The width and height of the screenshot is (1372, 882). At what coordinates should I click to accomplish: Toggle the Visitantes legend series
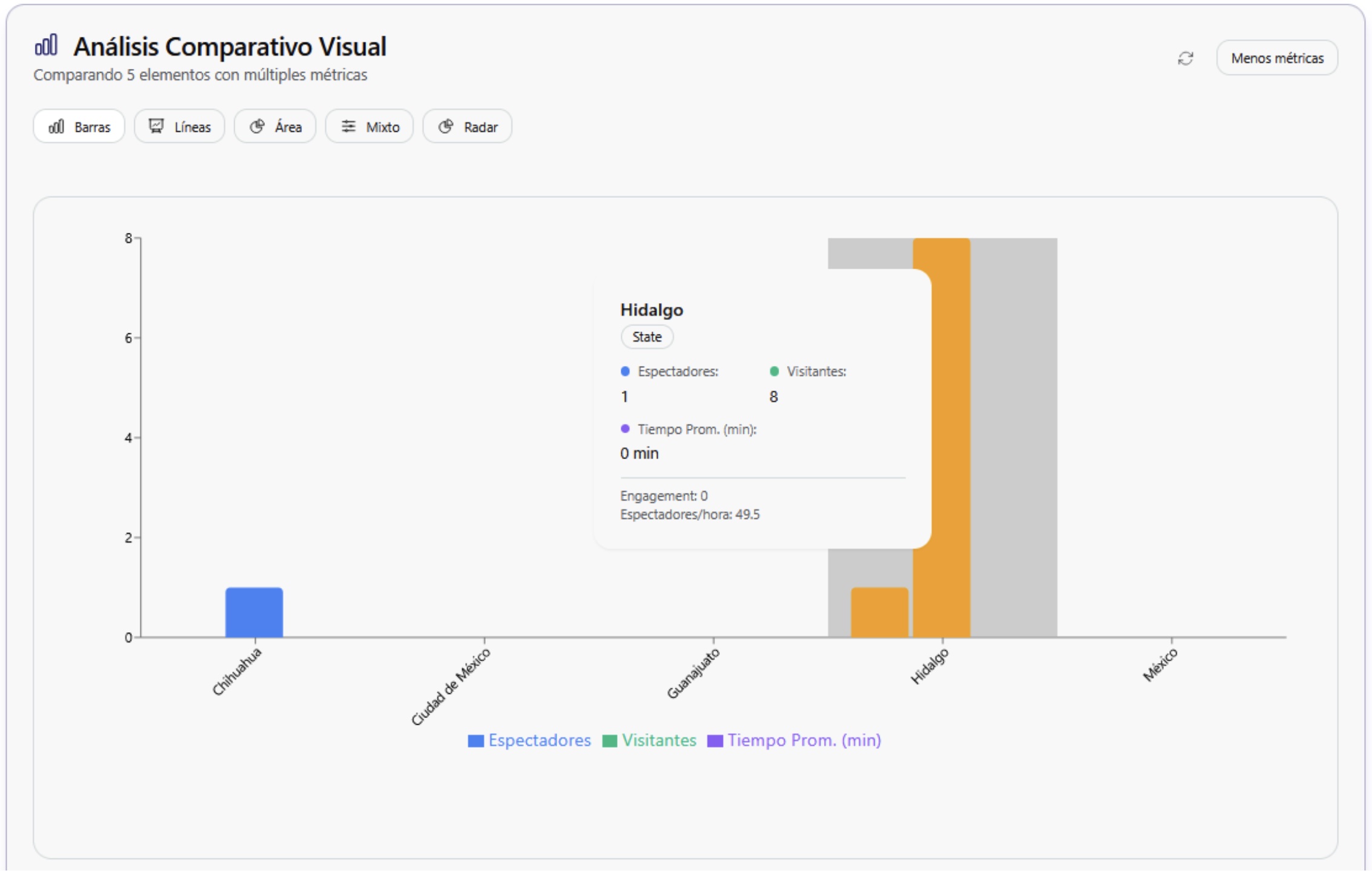pos(659,740)
